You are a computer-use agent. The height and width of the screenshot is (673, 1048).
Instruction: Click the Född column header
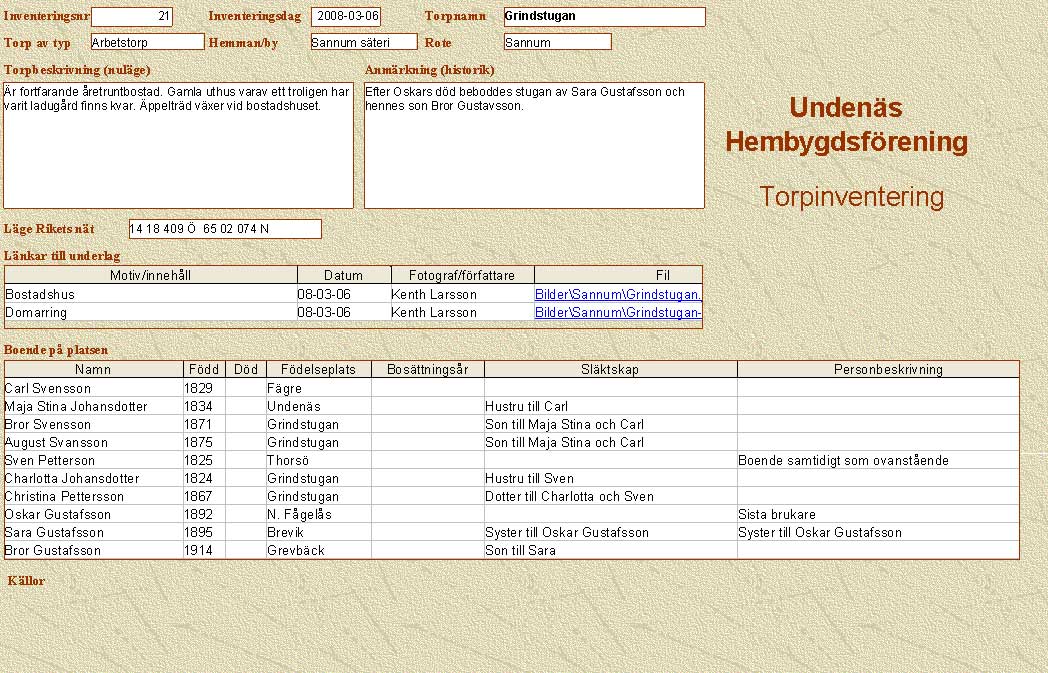pos(204,370)
